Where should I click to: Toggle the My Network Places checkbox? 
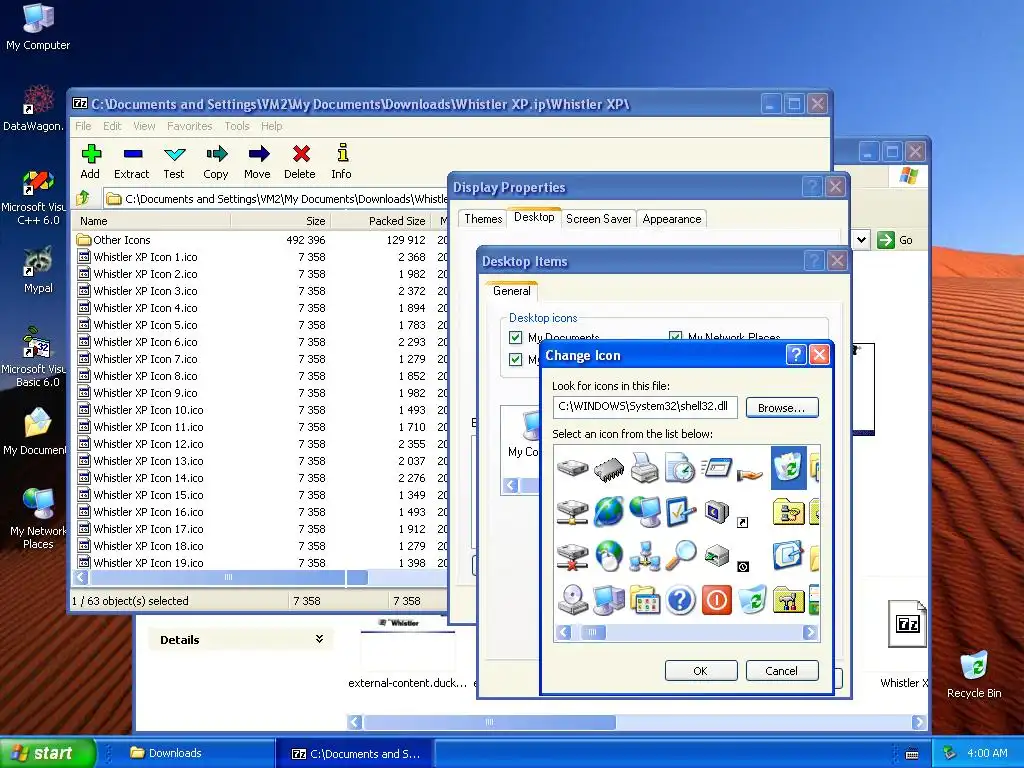tap(675, 338)
